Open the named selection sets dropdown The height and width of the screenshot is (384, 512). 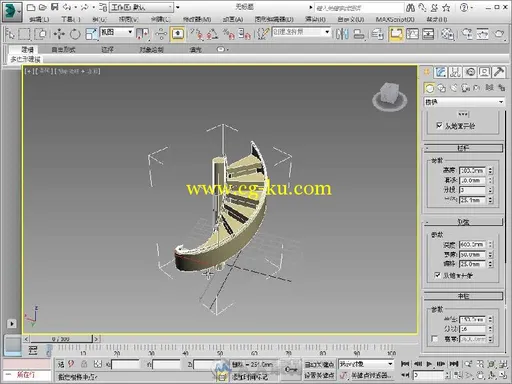click(x=301, y=32)
